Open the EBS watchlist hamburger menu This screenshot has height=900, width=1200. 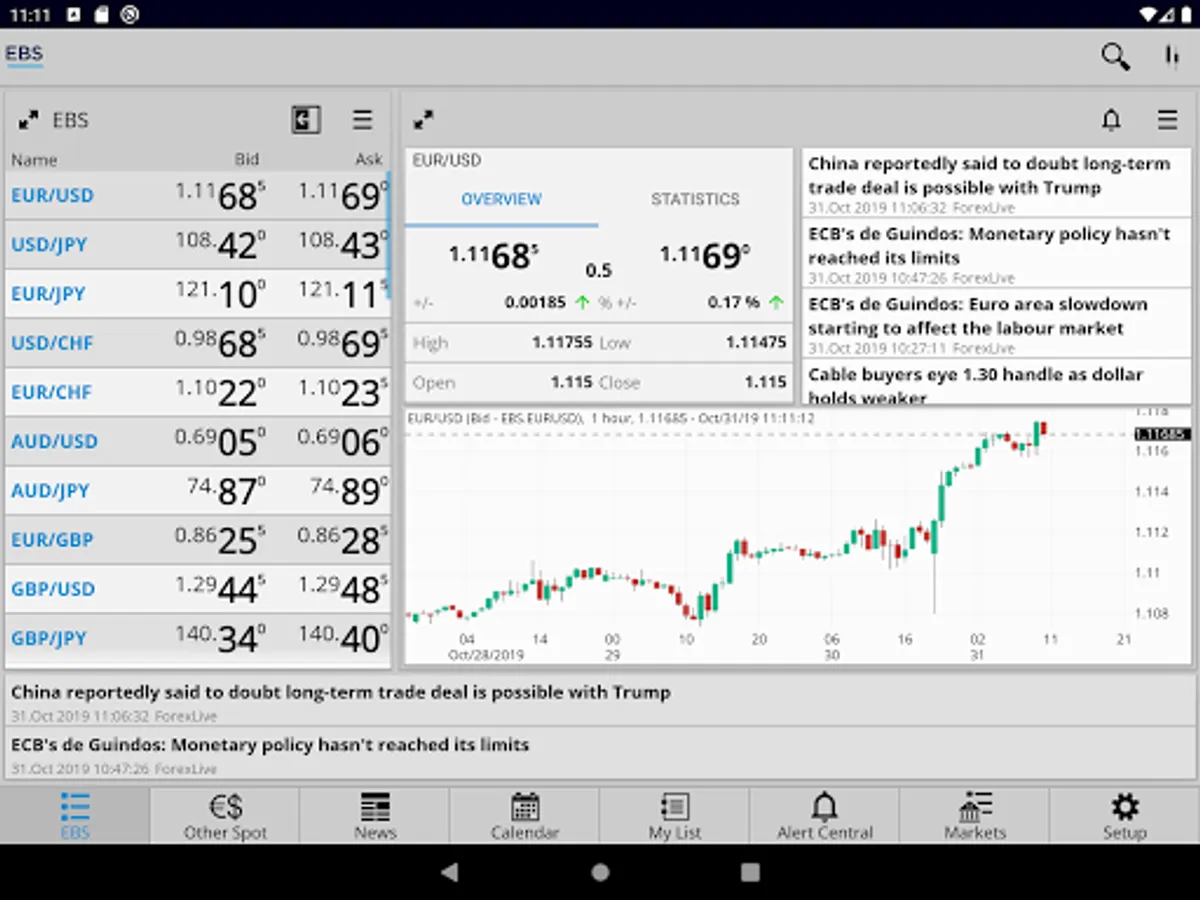tap(362, 121)
